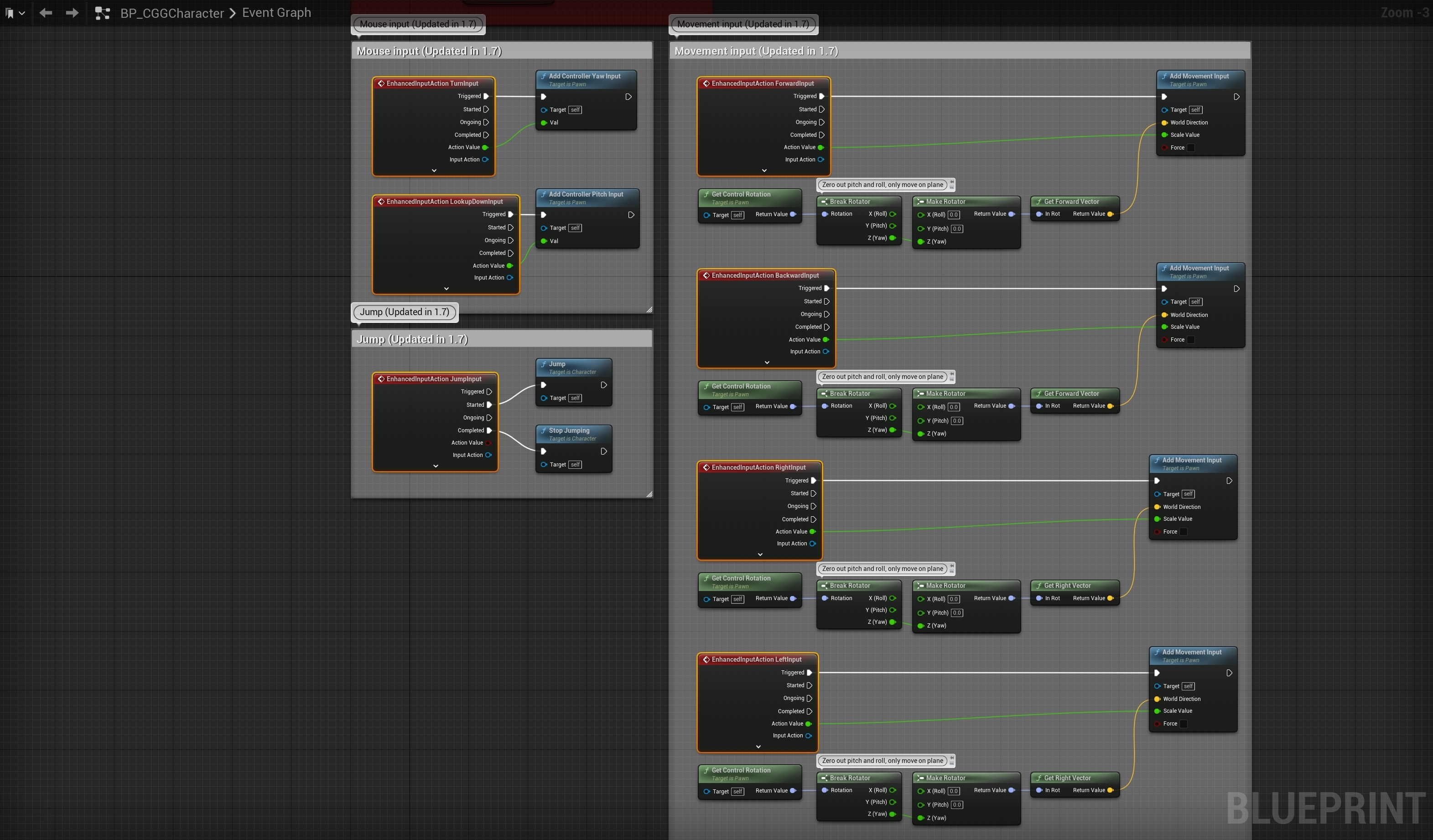Click the bookmarks icon in the graph header
The width and height of the screenshot is (1433, 840).
click(10, 12)
